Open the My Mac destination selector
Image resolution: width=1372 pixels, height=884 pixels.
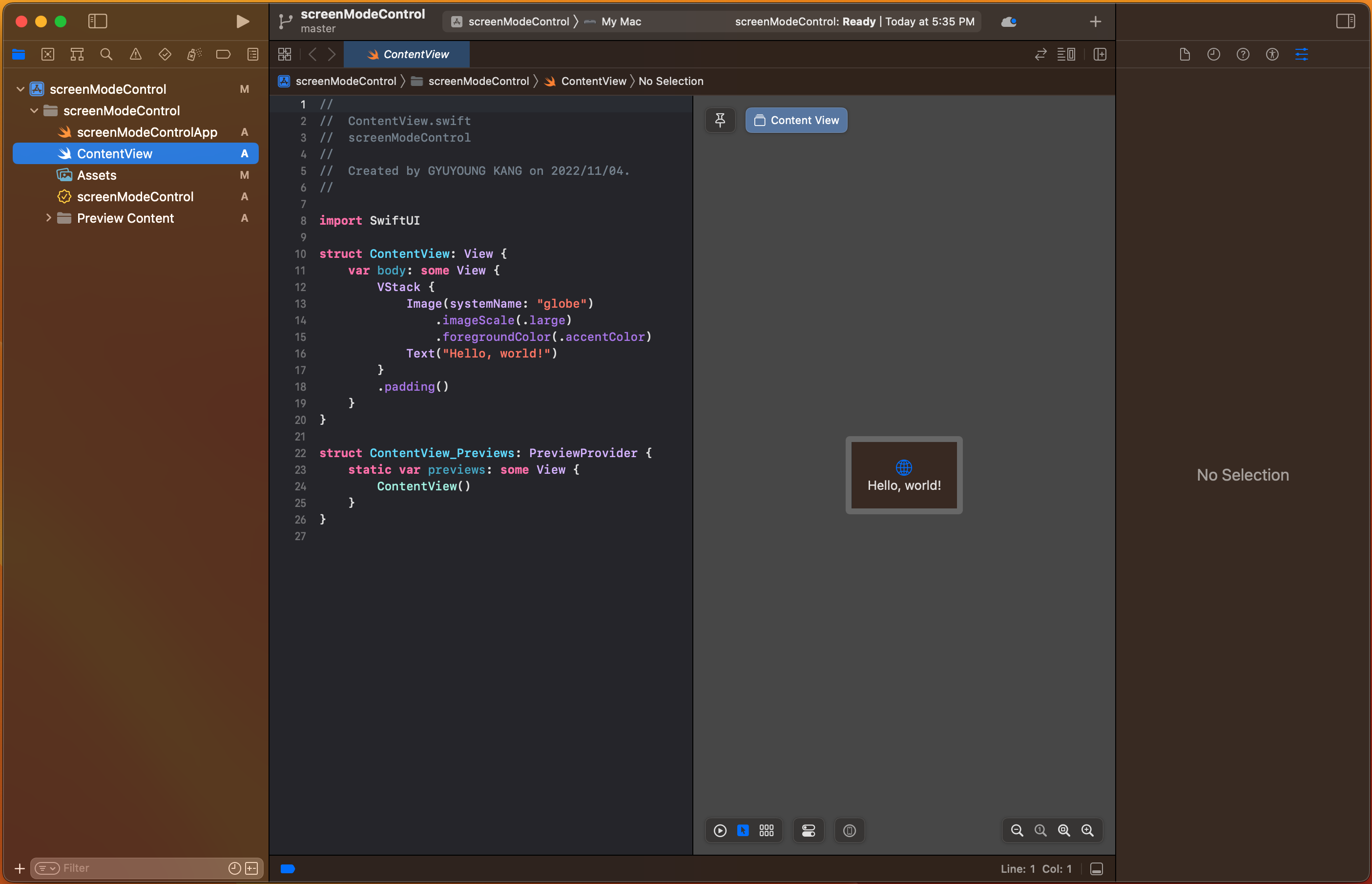click(x=621, y=22)
